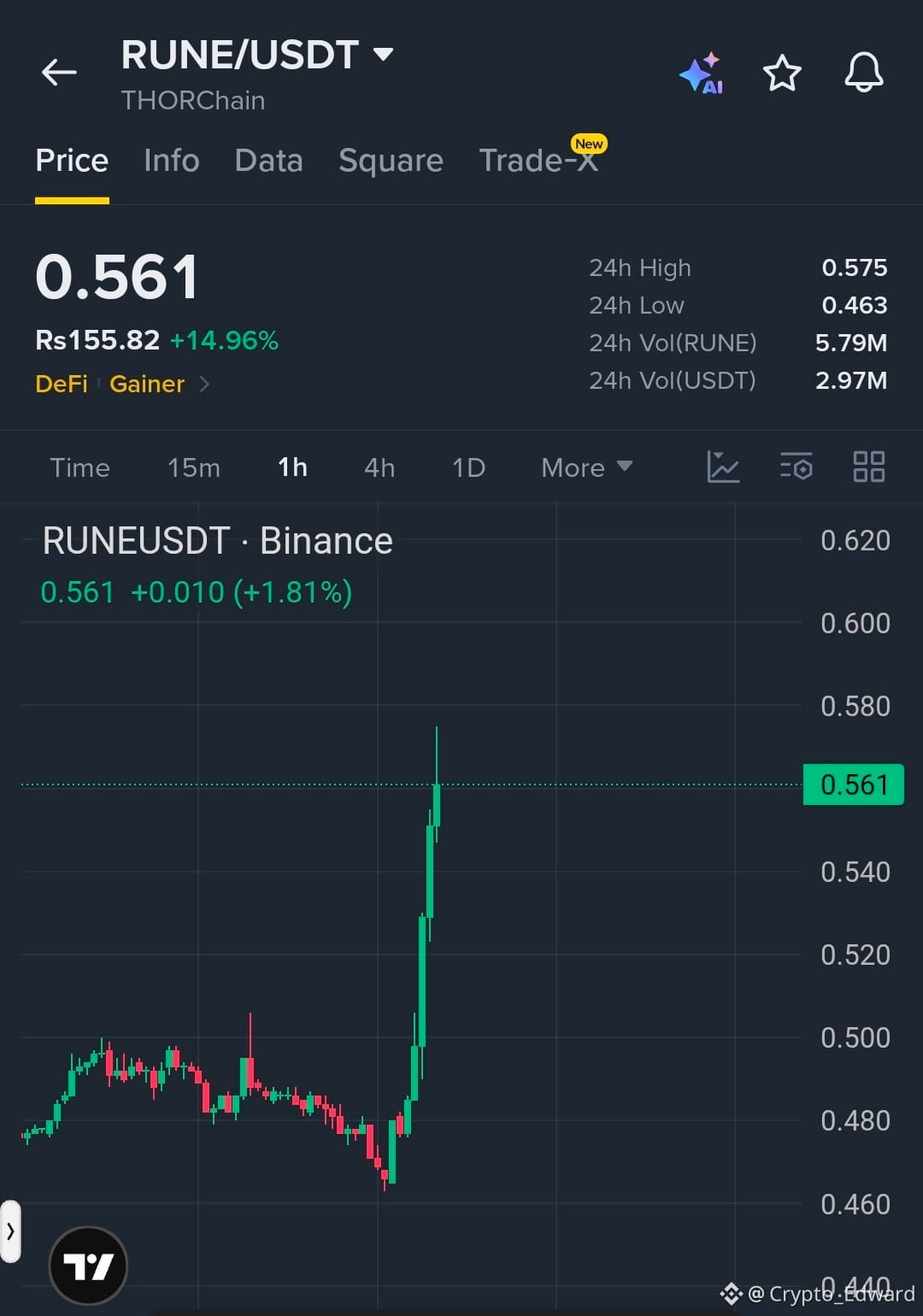Tap the large 0.561 current price
The height and width of the screenshot is (1316, 923).
tap(117, 277)
